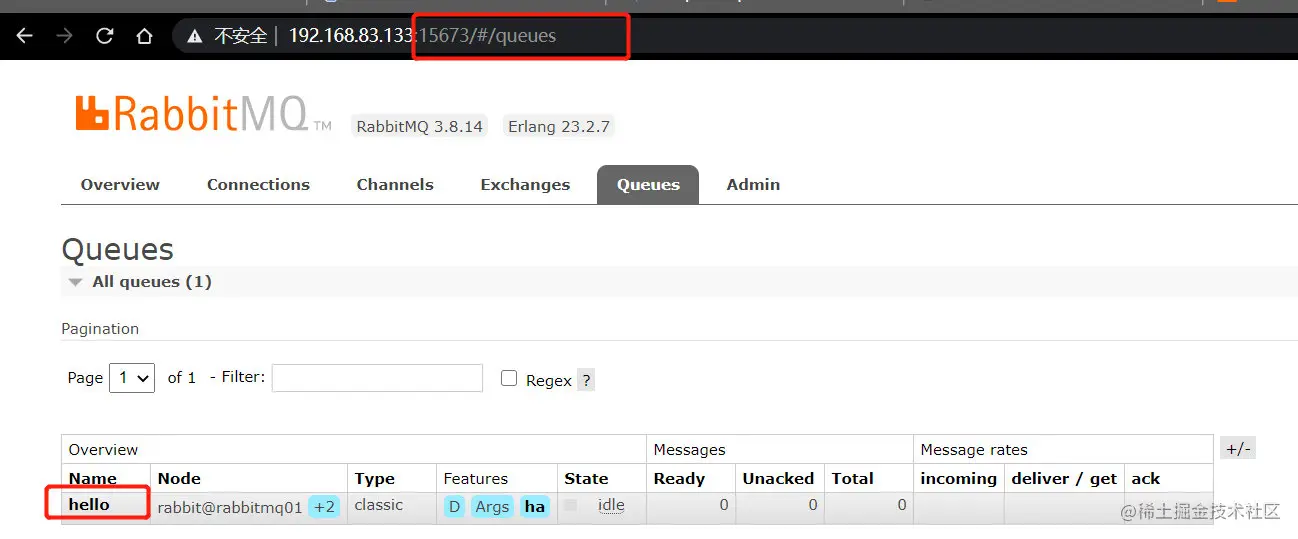Focus the Filter text field
Screen dimensions: 1298x539
click(377, 378)
